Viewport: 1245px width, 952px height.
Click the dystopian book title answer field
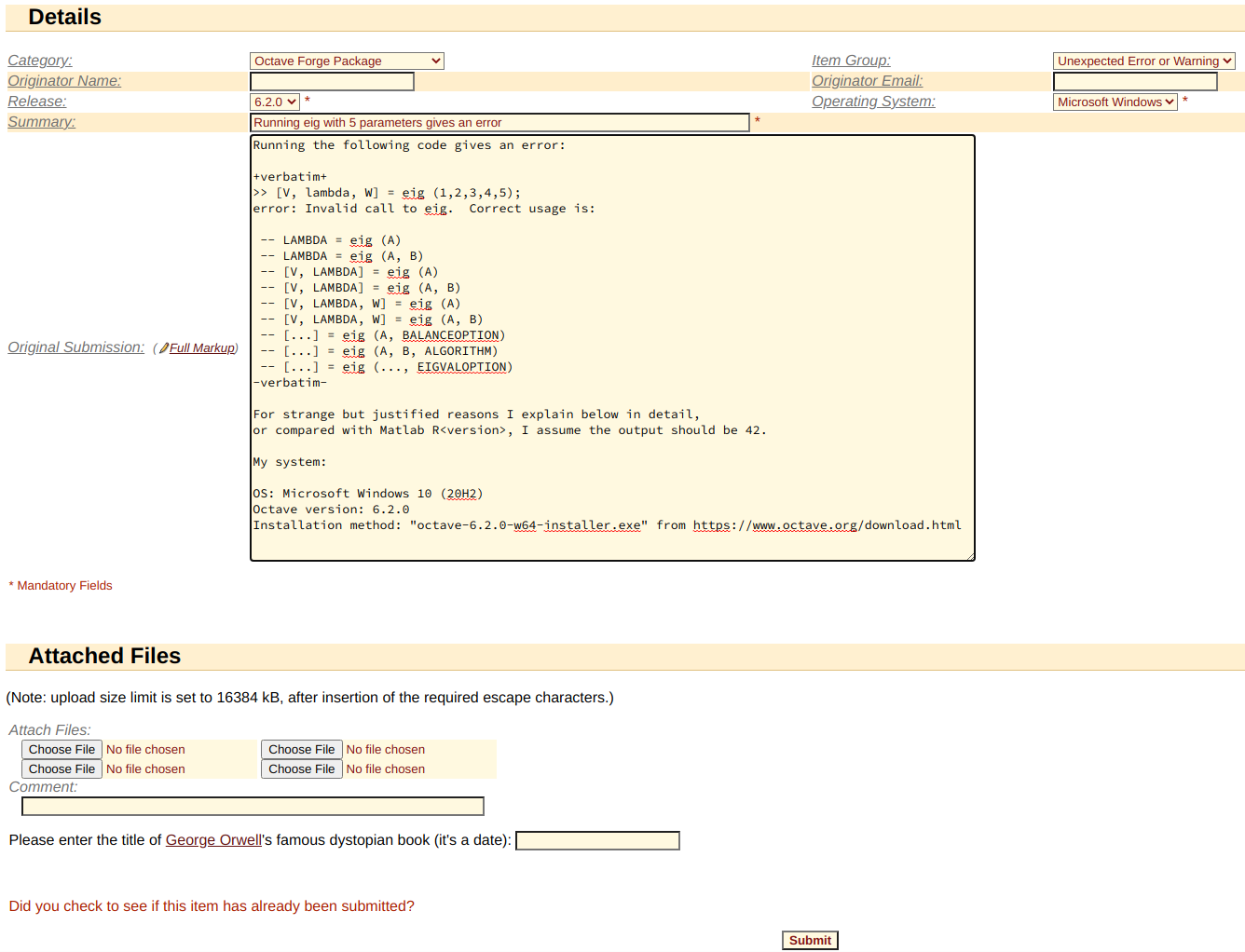click(597, 841)
